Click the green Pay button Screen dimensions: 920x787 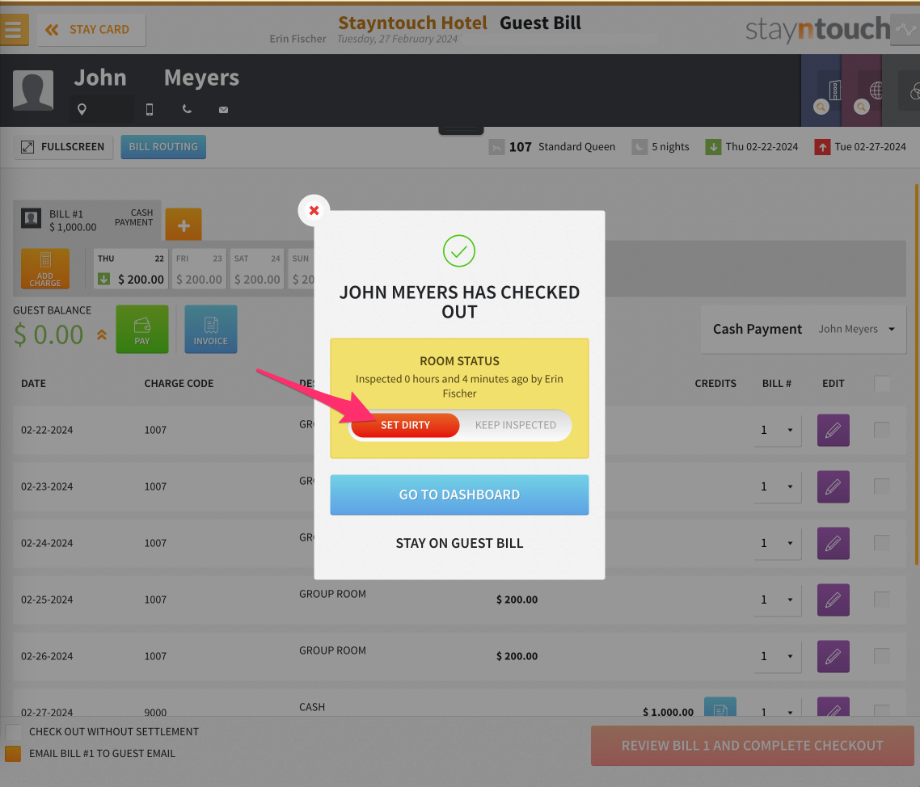click(x=142, y=329)
